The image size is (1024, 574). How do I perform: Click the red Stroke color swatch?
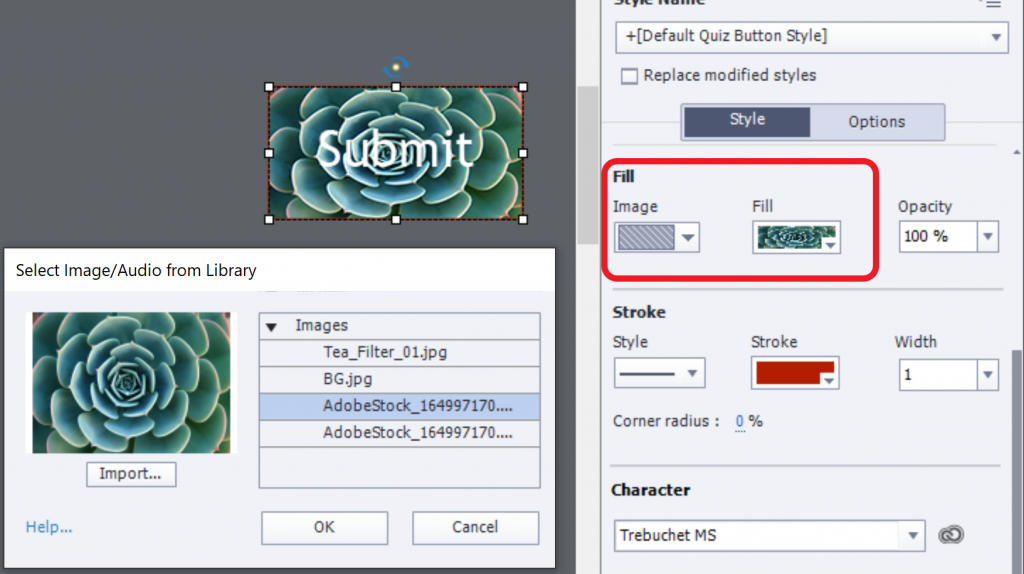tap(795, 374)
